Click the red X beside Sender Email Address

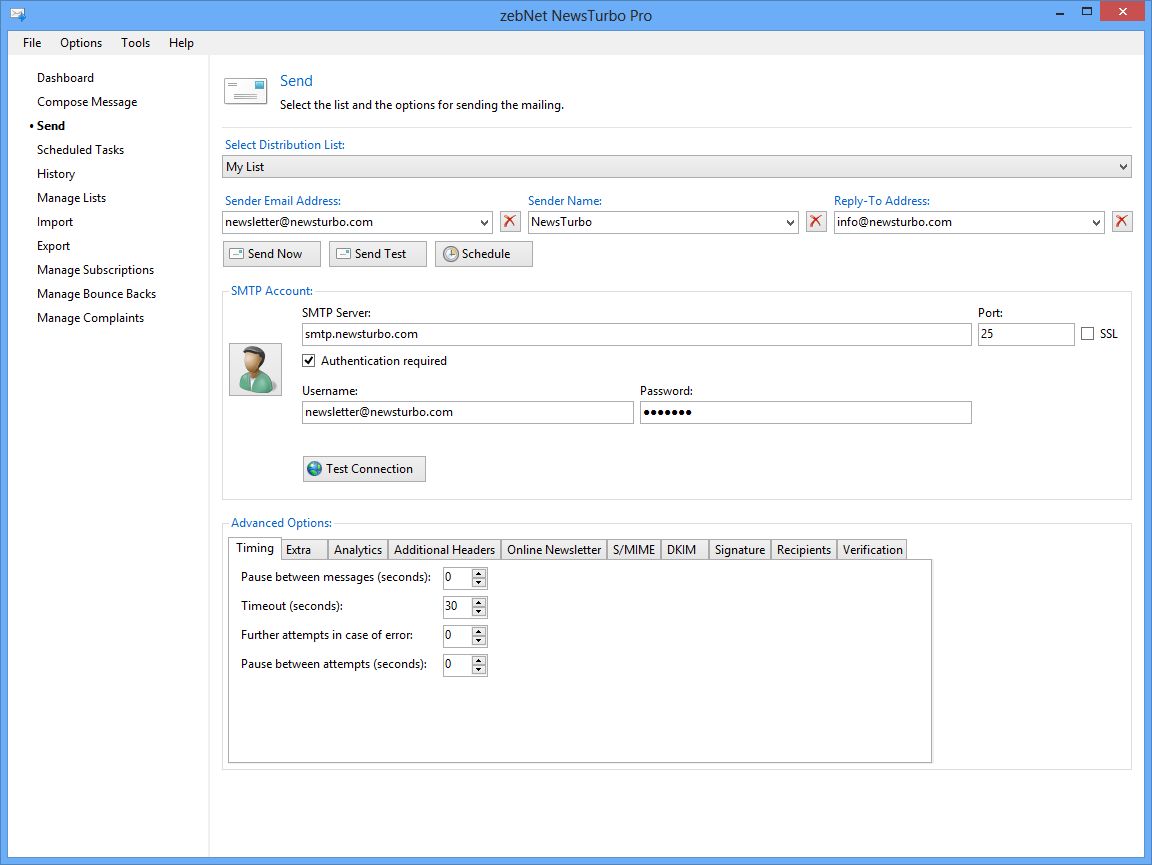click(x=510, y=222)
